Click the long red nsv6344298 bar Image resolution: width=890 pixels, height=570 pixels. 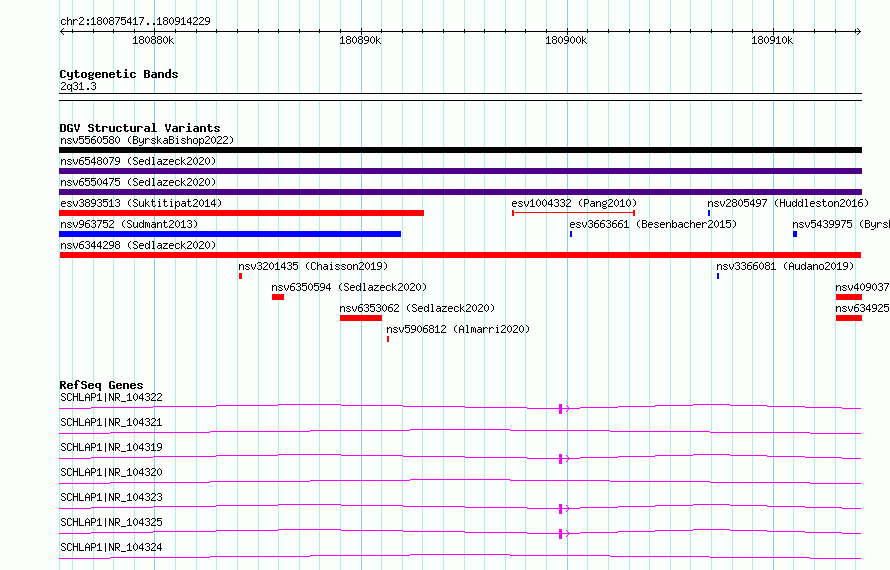tap(460, 255)
